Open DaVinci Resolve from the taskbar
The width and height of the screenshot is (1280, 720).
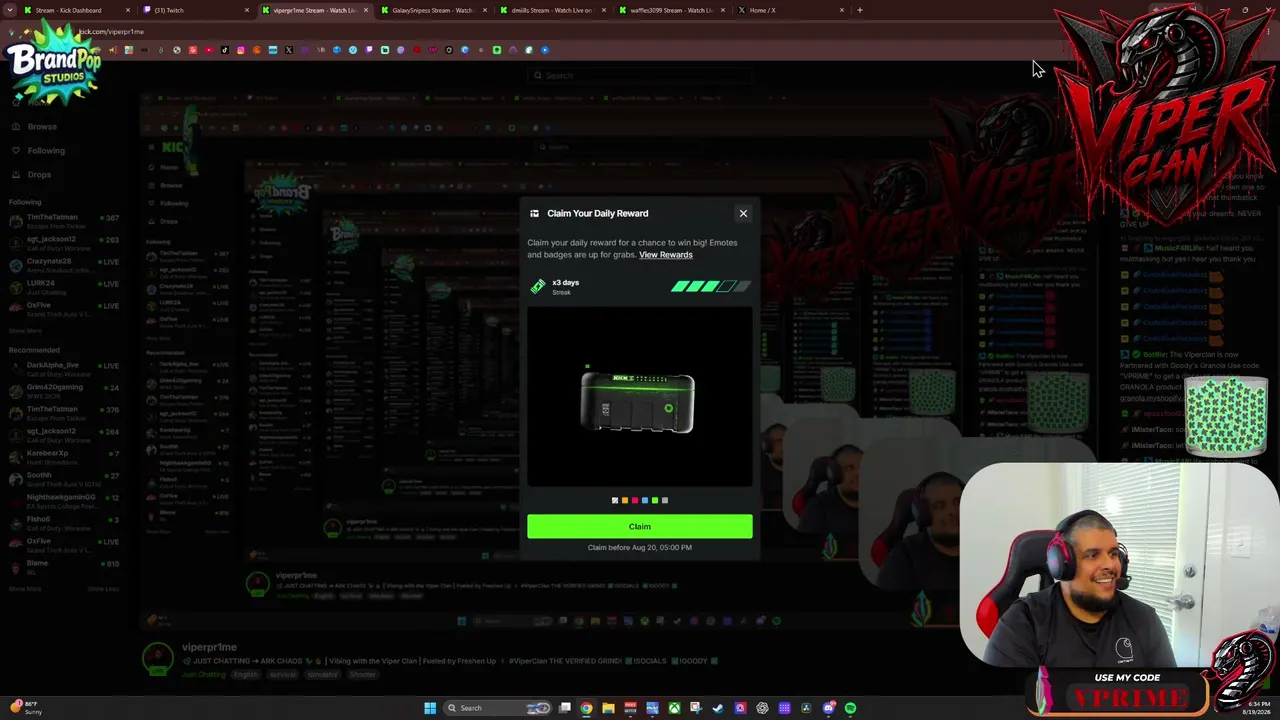(x=806, y=708)
